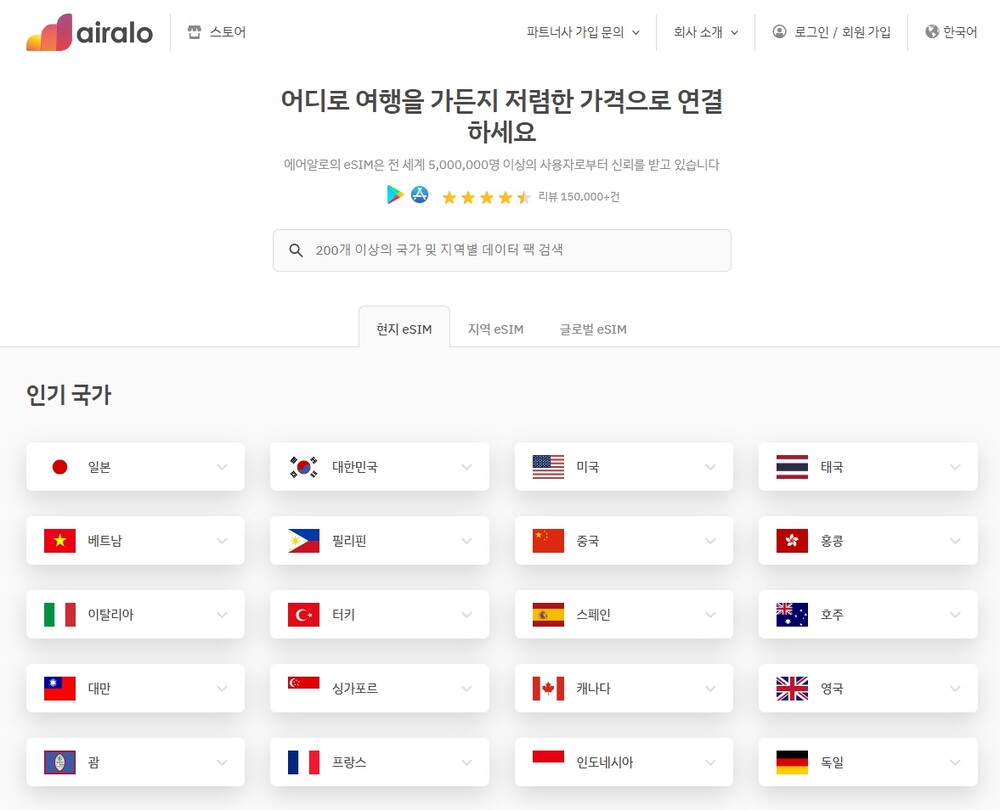Expand the 태국 plans chevron
Screen dimensions: 1000x810
tap(955, 467)
